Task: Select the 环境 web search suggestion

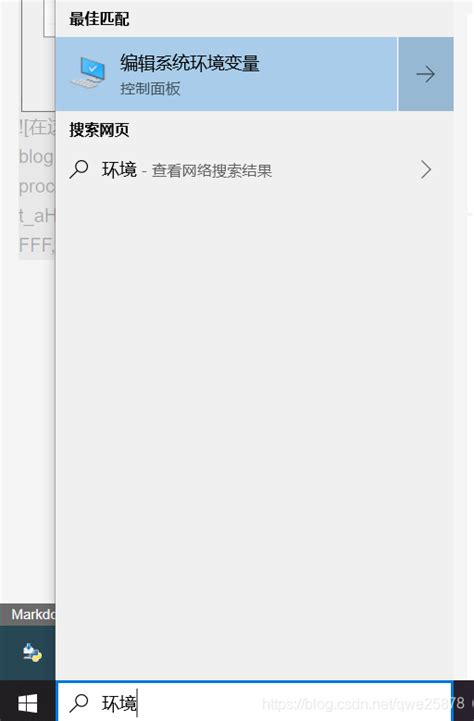Action: pyautogui.click(x=254, y=170)
